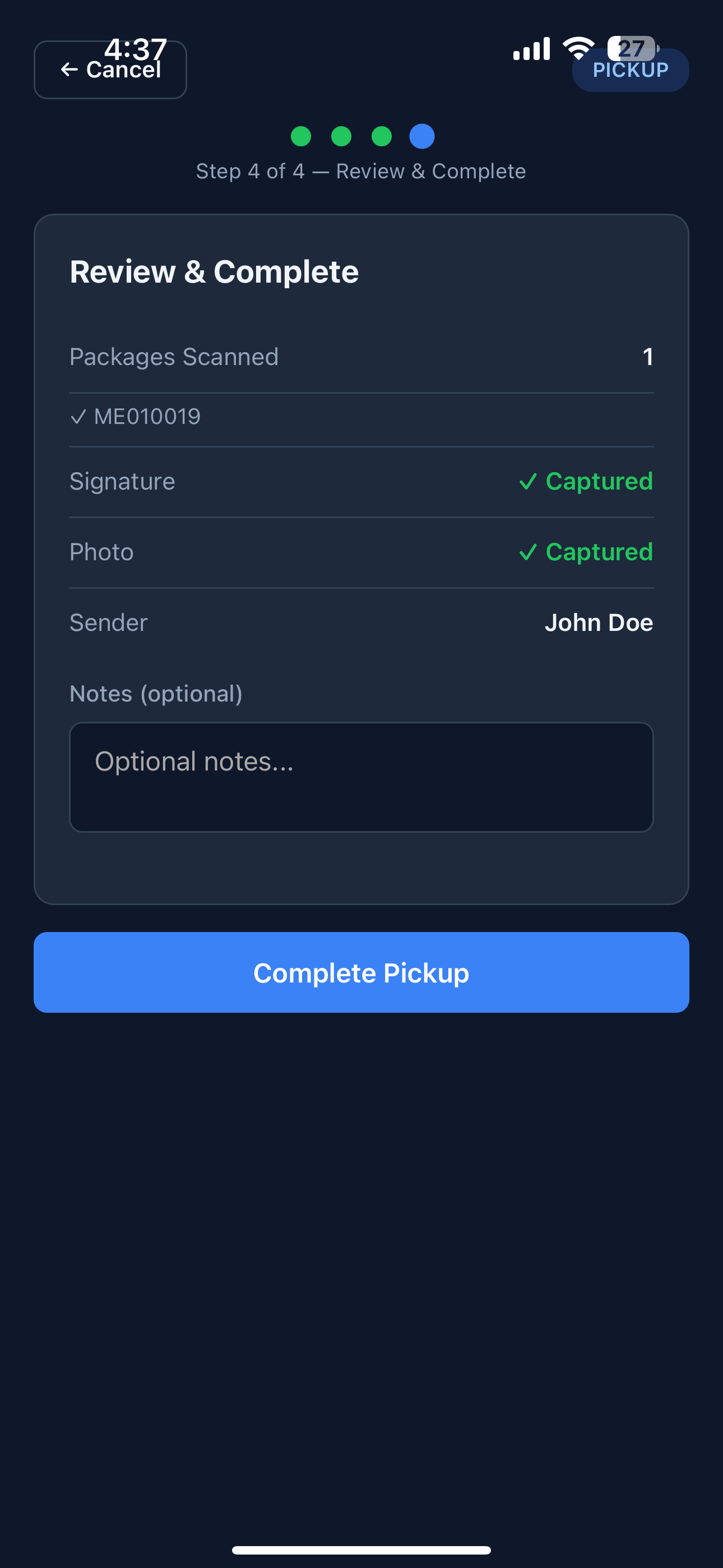Select the second green step dot
The width and height of the screenshot is (723, 1568).
(x=341, y=136)
